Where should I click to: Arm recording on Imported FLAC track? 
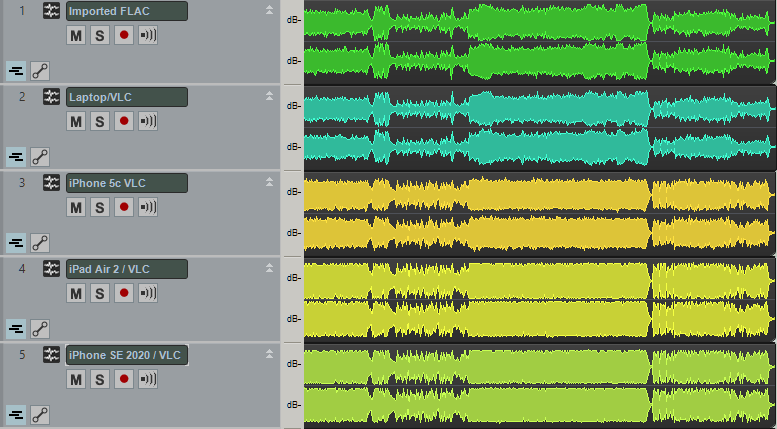(x=124, y=35)
